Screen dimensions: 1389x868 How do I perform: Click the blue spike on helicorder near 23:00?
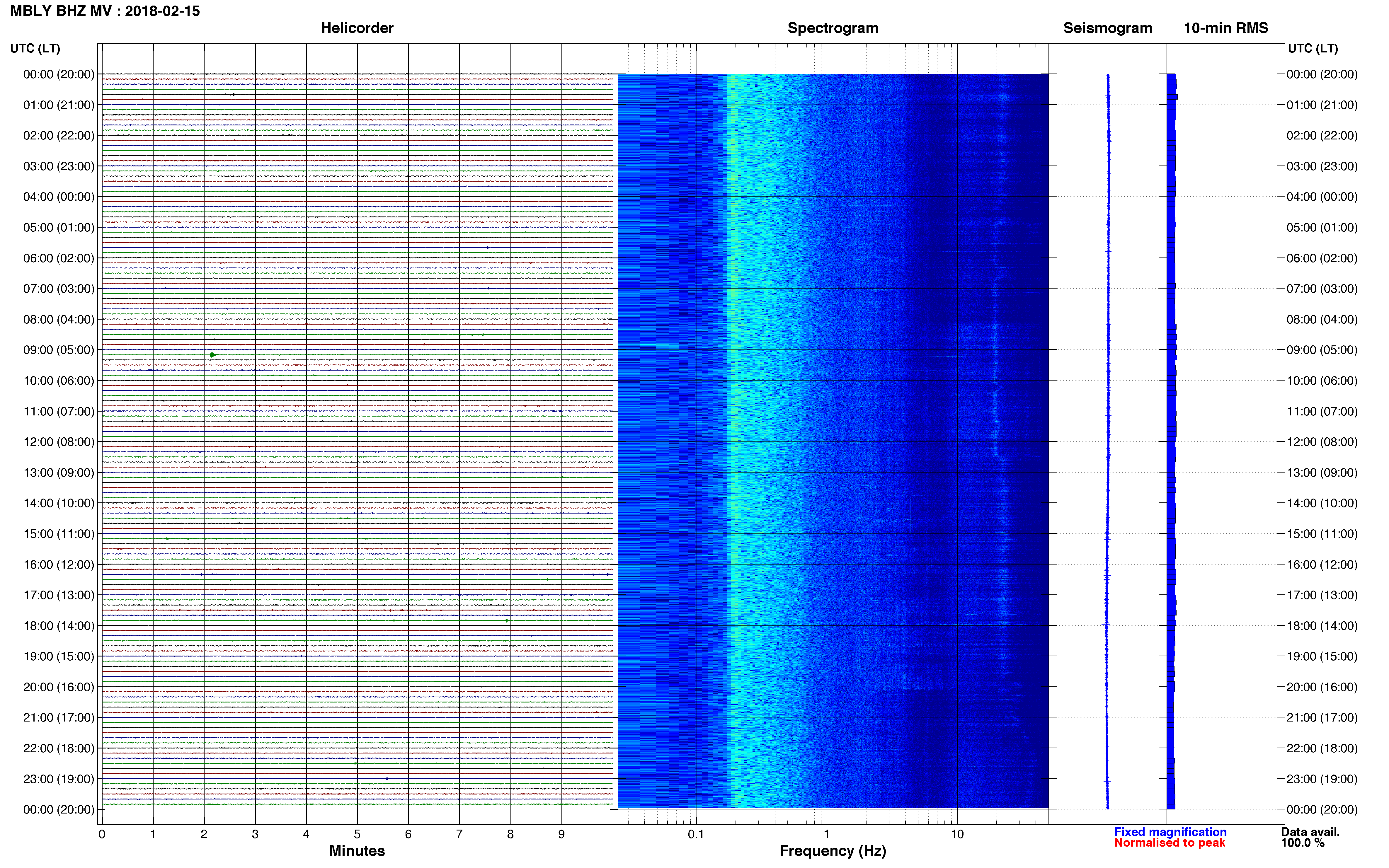pos(387,778)
